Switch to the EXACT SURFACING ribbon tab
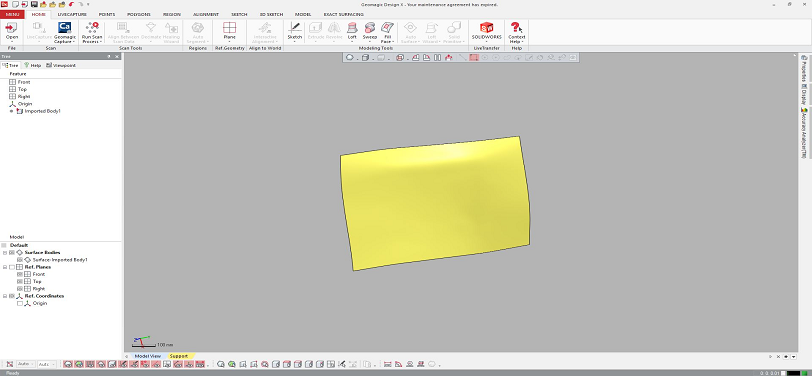Screen dimensions: 812x376 point(343,15)
